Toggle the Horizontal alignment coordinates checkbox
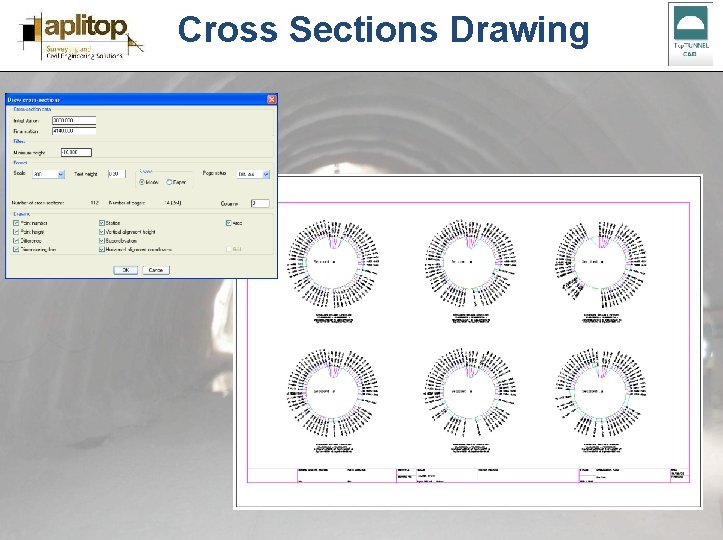723x540 pixels. (x=102, y=249)
